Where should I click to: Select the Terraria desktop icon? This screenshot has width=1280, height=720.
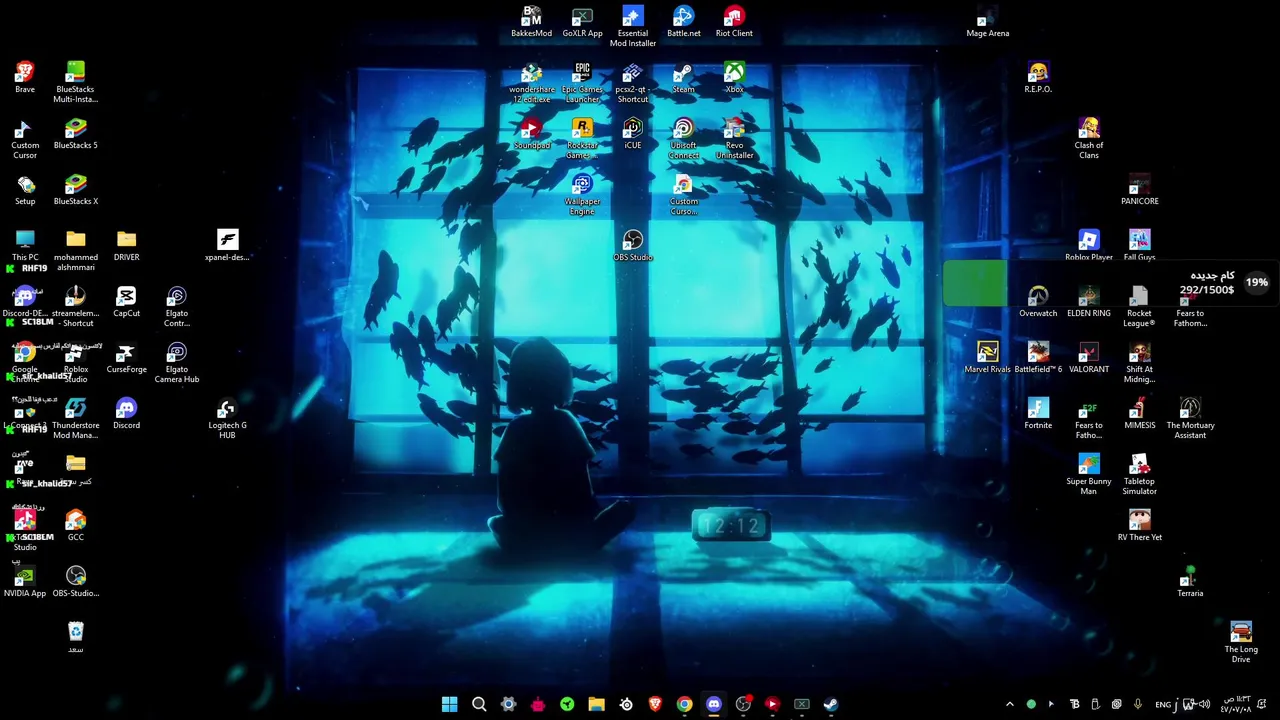point(1190,582)
